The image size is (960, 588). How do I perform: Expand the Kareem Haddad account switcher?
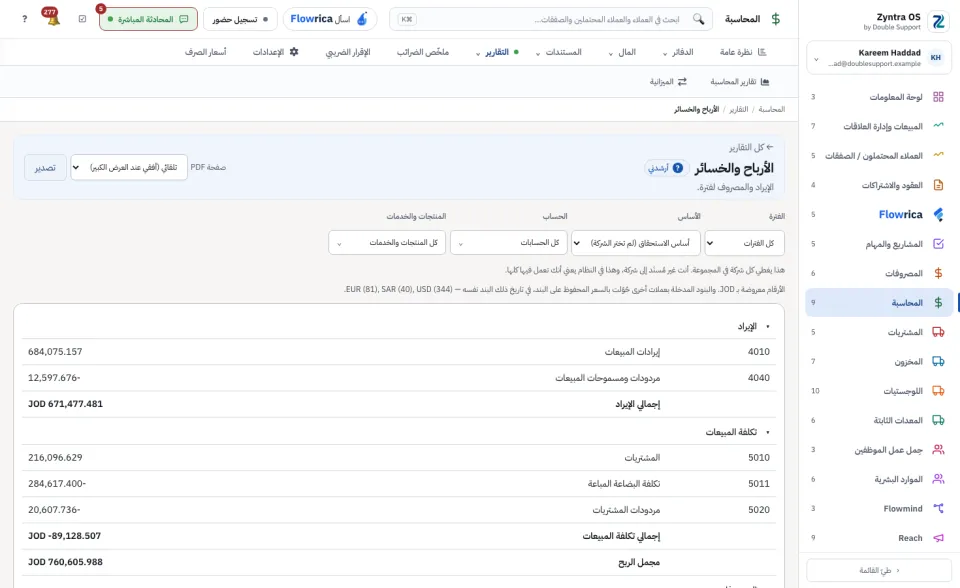click(879, 58)
